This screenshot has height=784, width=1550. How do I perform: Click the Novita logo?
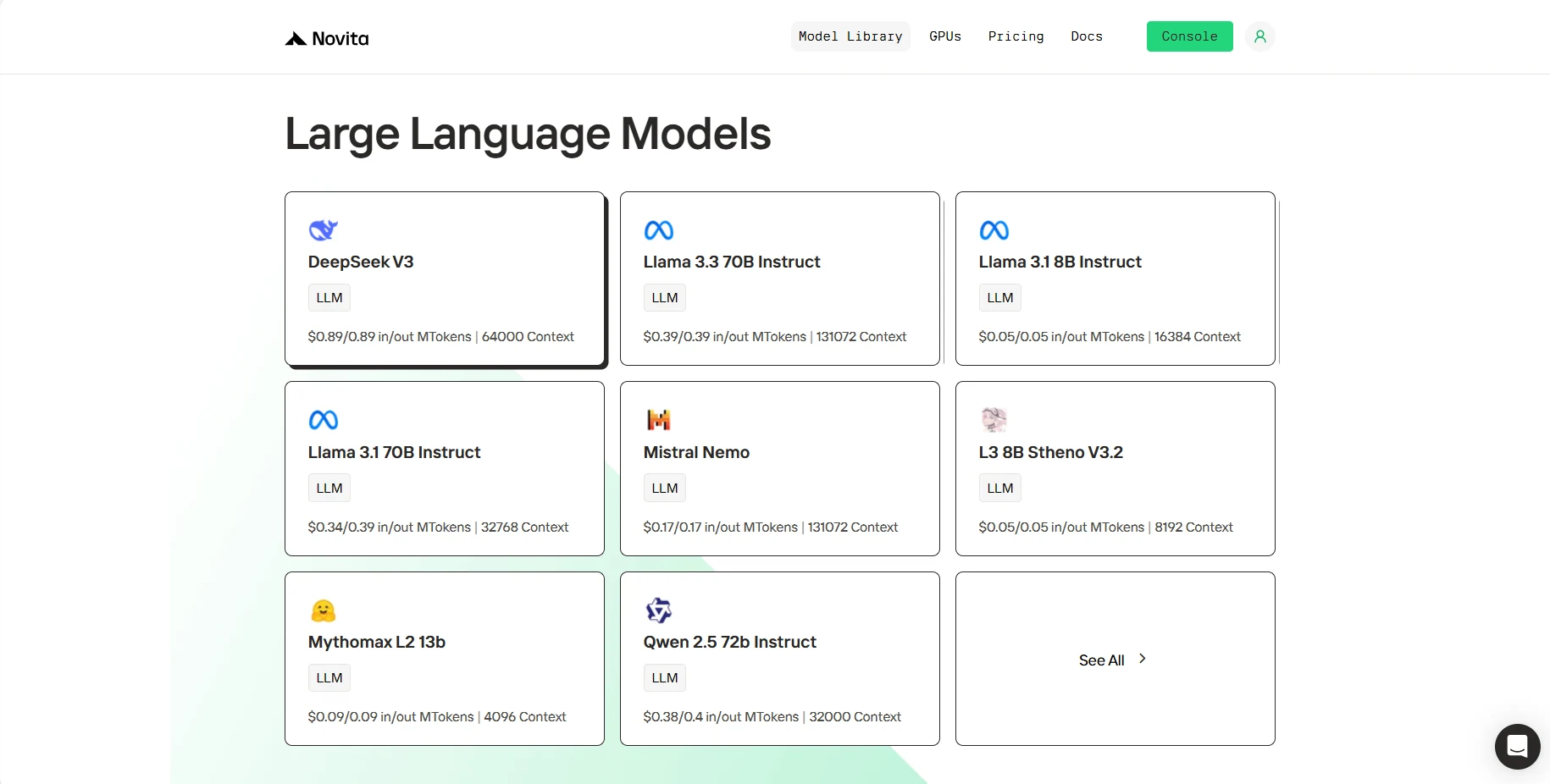pos(327,38)
